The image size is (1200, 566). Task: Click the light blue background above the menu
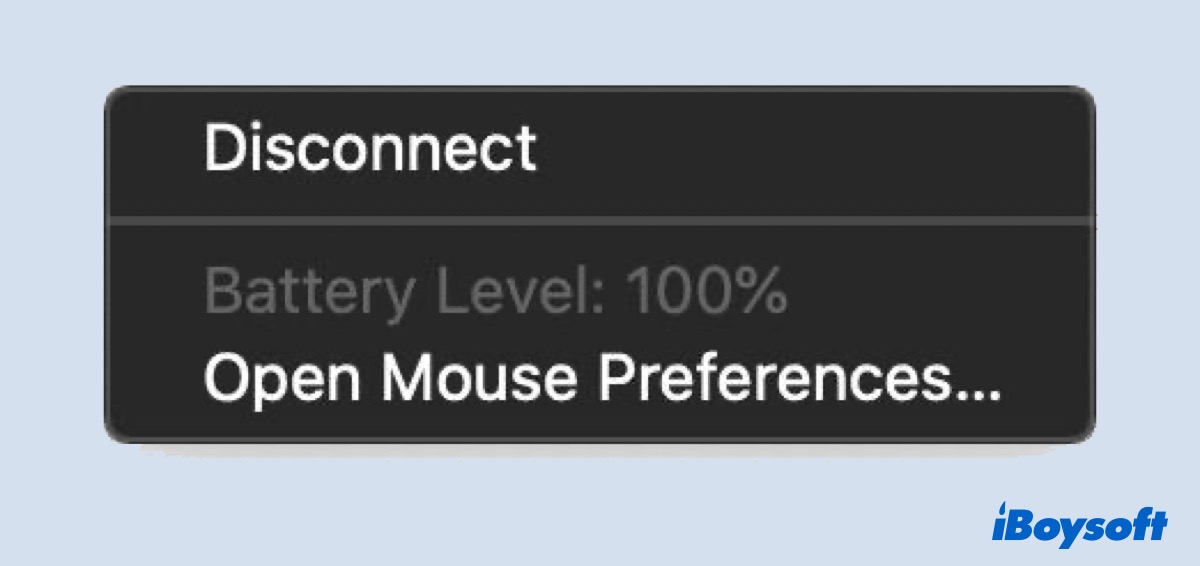pyautogui.click(x=600, y=42)
